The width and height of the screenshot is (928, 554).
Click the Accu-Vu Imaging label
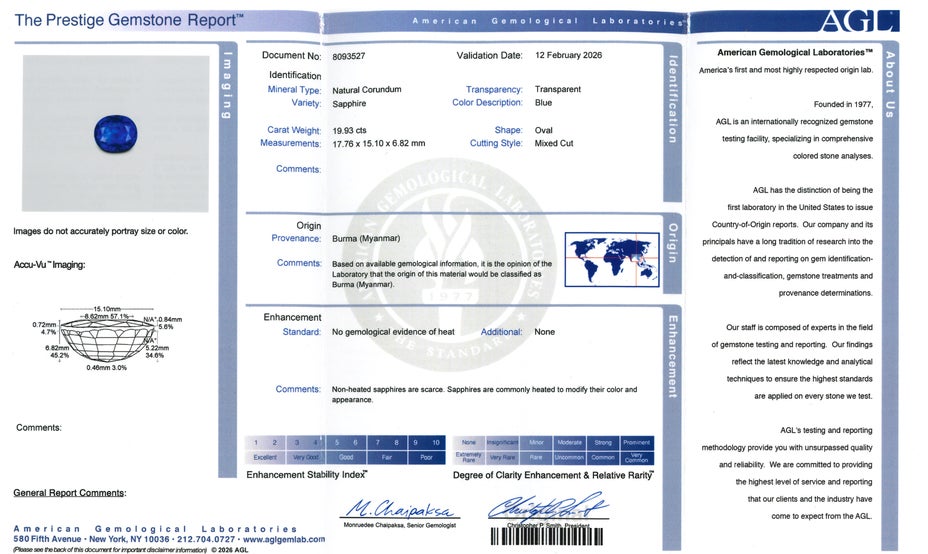(x=49, y=265)
